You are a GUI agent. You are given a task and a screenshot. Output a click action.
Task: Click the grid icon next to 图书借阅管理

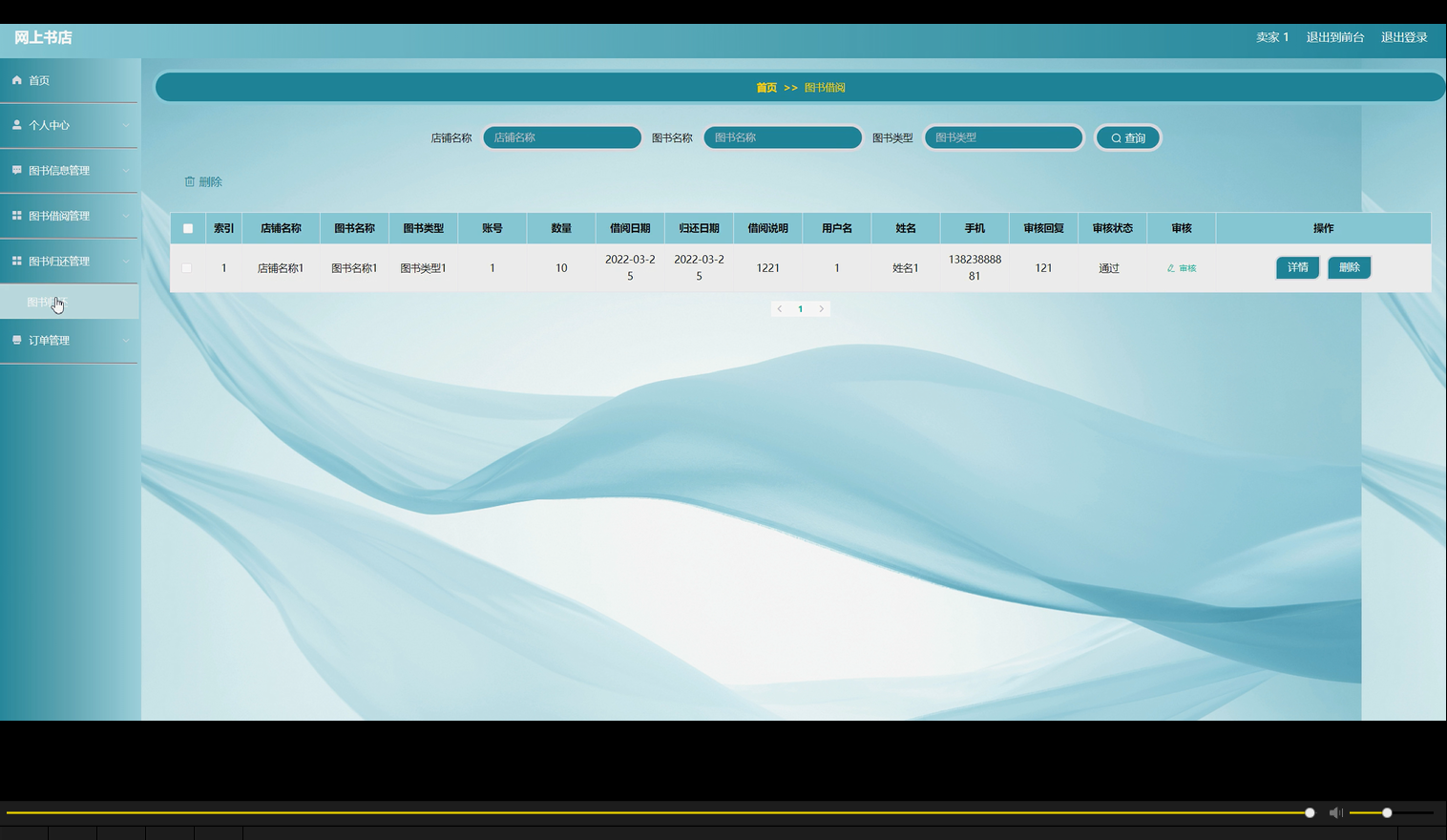click(15, 216)
